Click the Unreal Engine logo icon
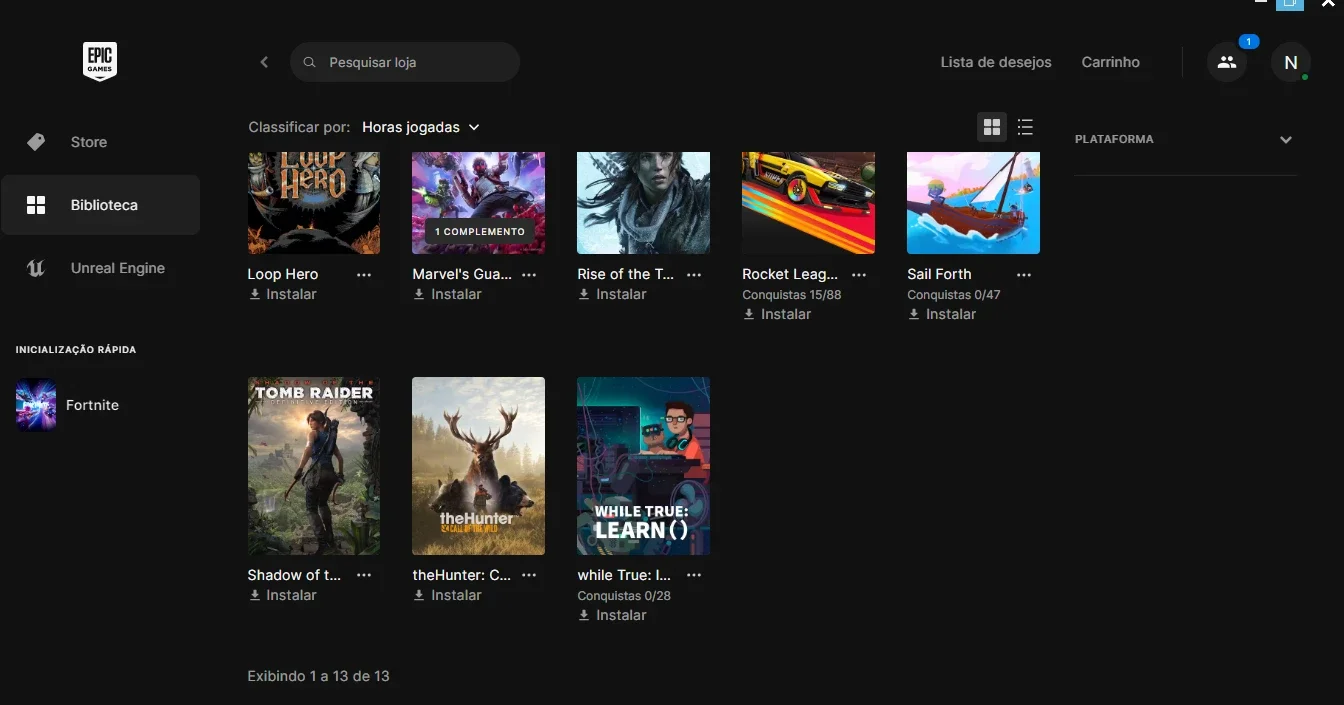Image resolution: width=1344 pixels, height=705 pixels. tap(36, 268)
